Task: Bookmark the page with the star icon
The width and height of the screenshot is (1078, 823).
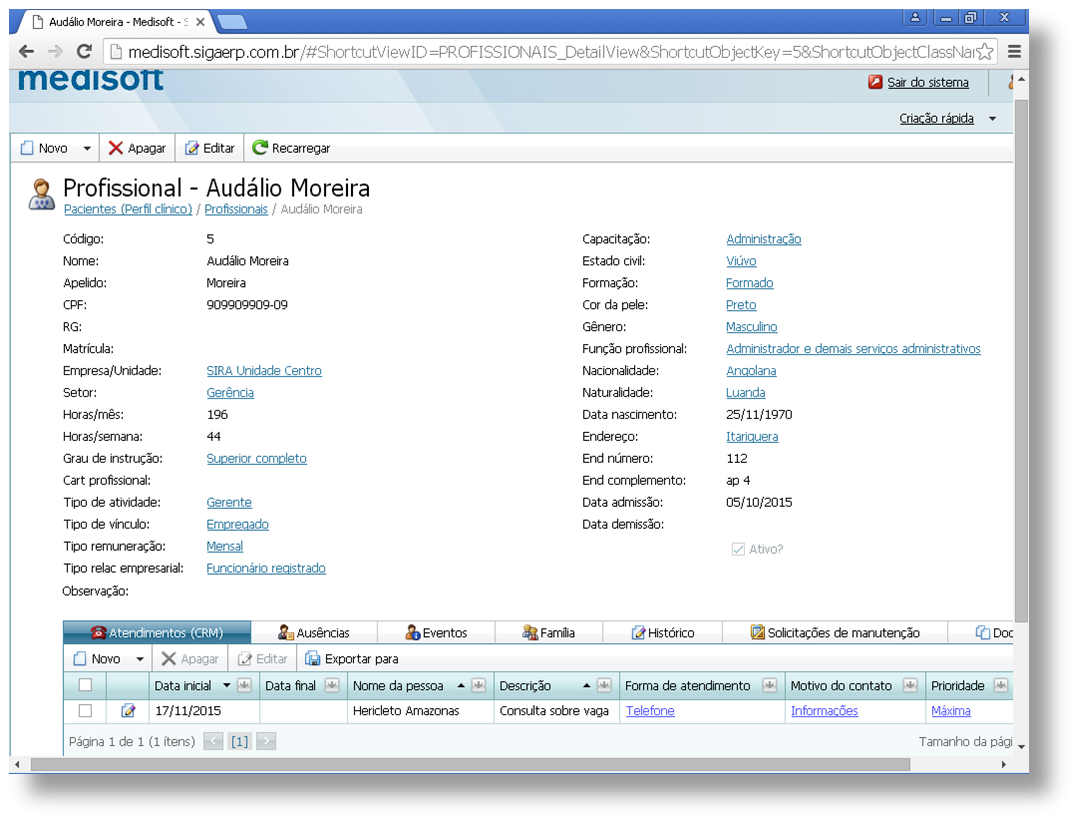Action: coord(984,52)
